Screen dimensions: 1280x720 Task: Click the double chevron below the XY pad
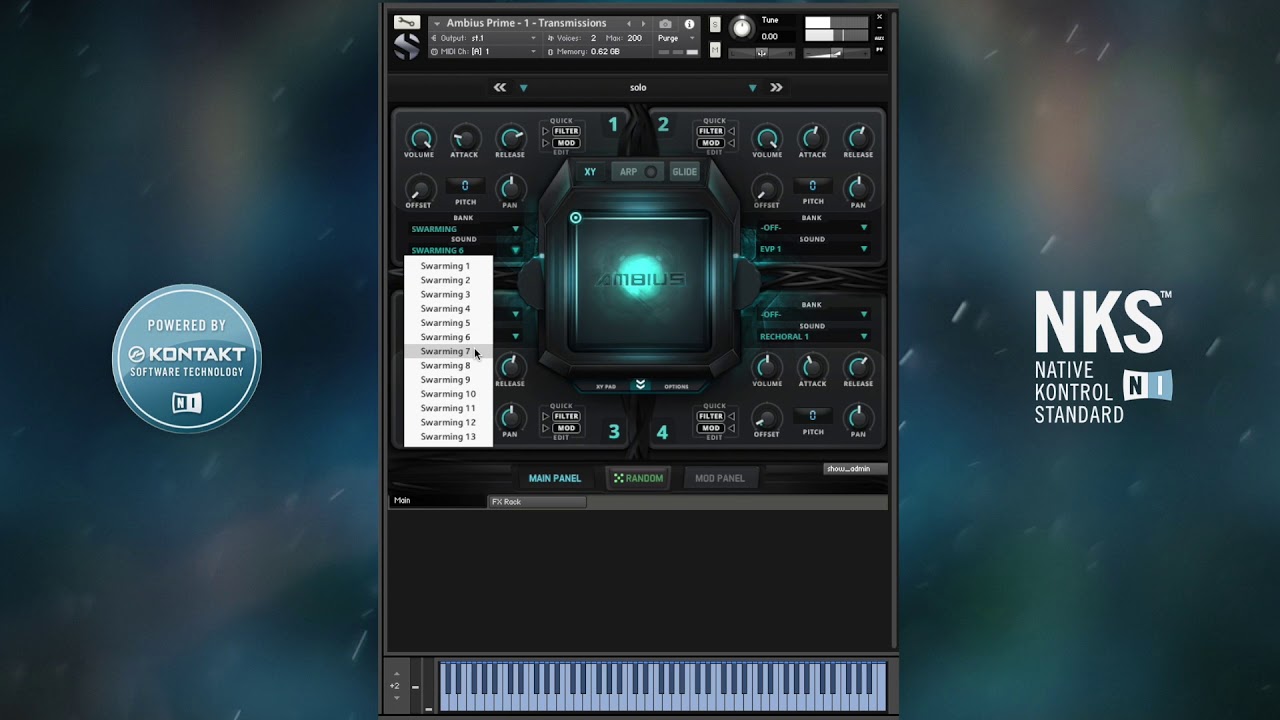[641, 385]
